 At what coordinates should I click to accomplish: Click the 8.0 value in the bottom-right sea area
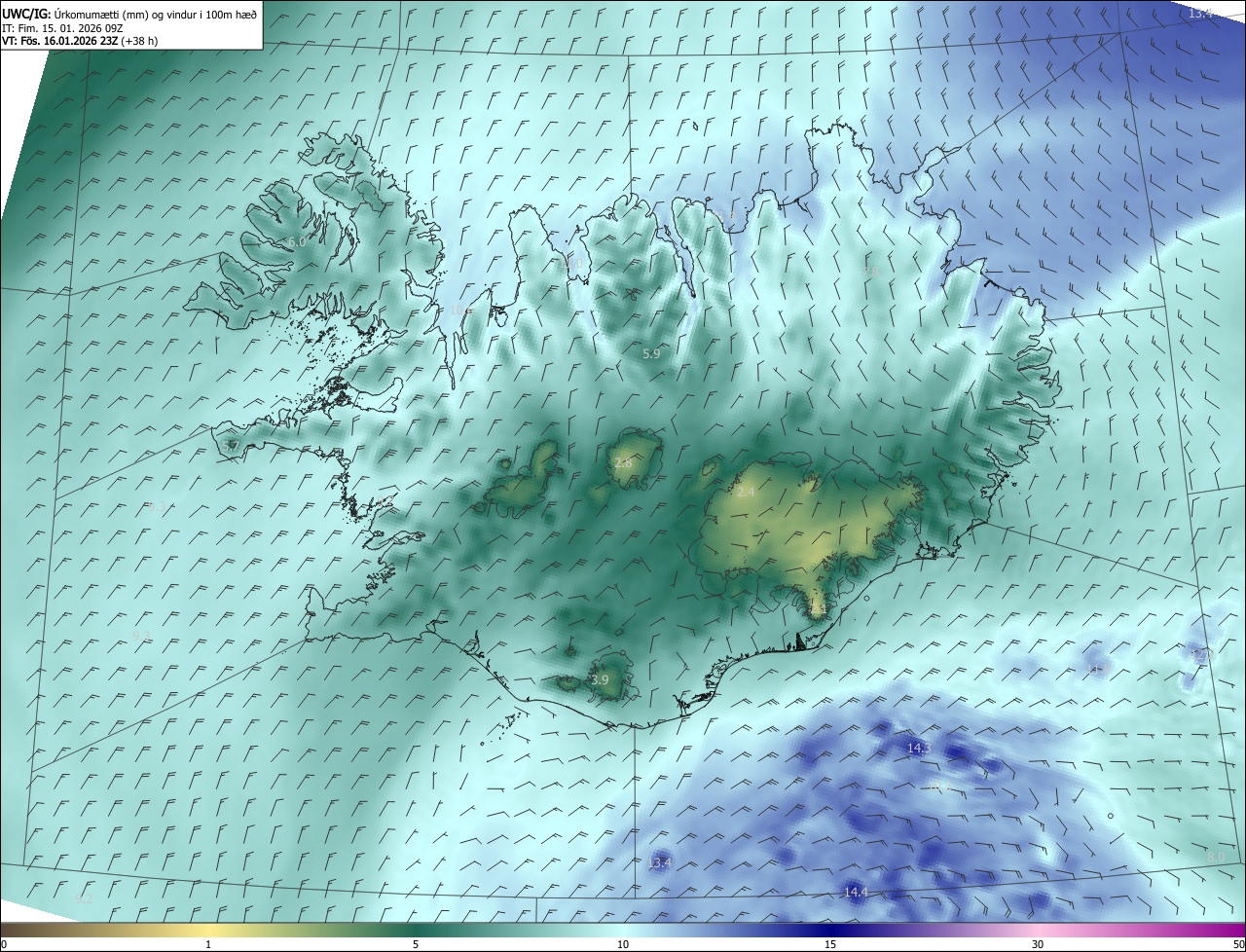1216,856
